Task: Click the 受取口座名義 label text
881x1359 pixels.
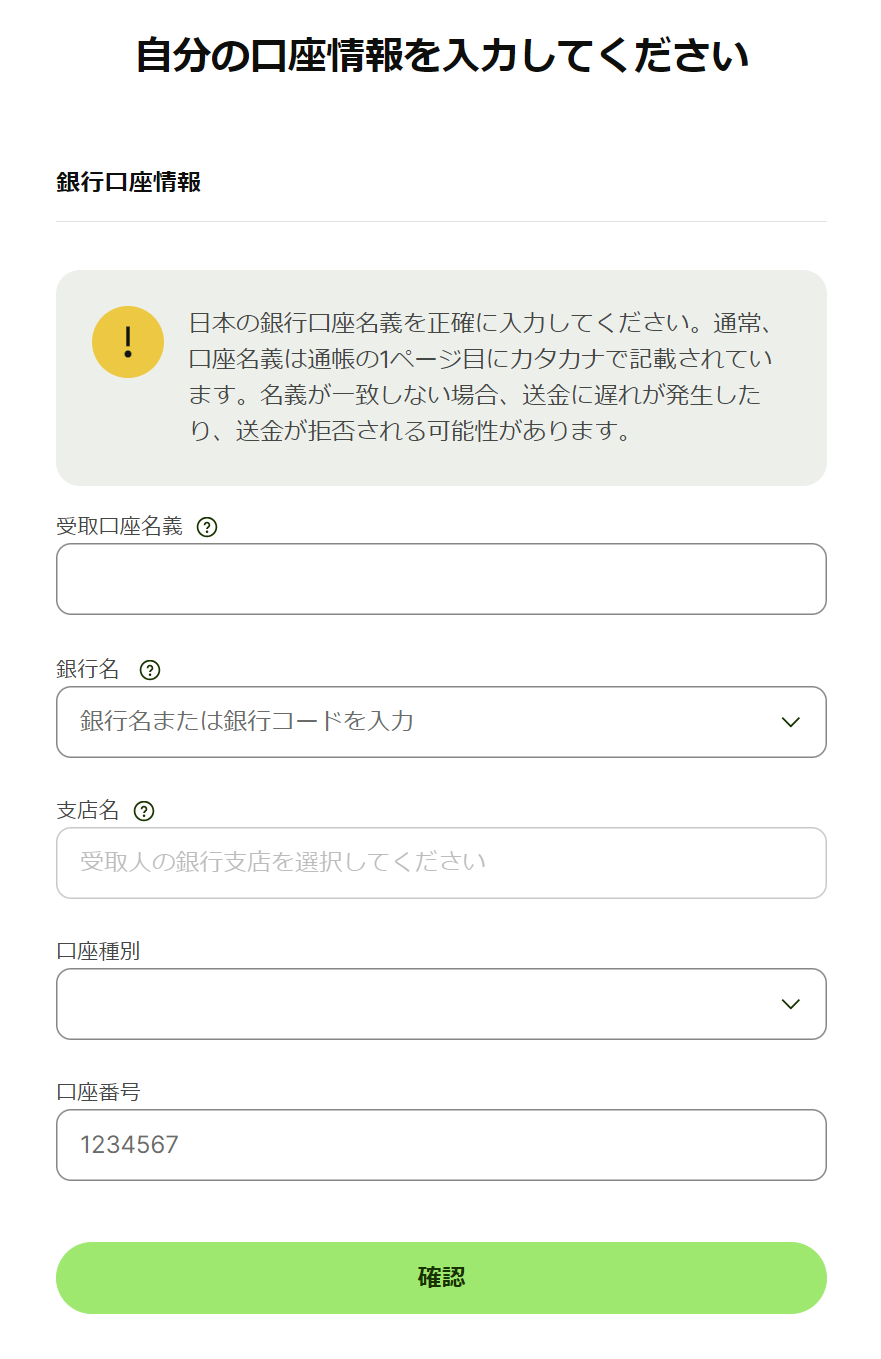Action: tap(119, 527)
